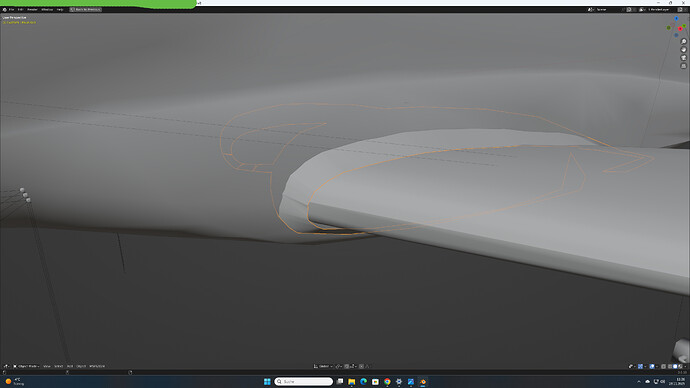
Task: Toggle viewport overlays icon
Action: pyautogui.click(x=652, y=366)
